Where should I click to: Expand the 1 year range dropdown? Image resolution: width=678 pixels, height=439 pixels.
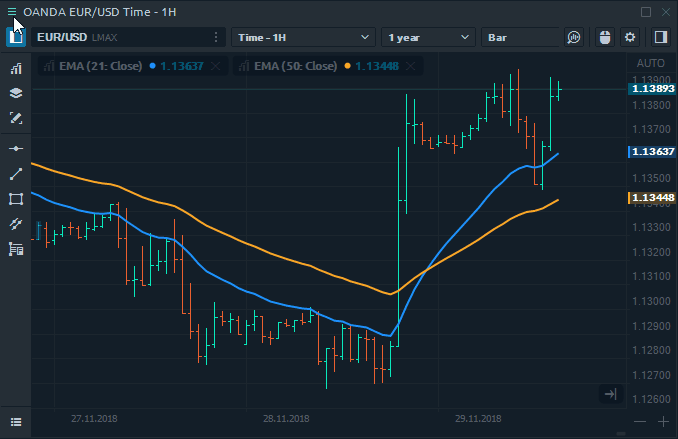click(428, 38)
